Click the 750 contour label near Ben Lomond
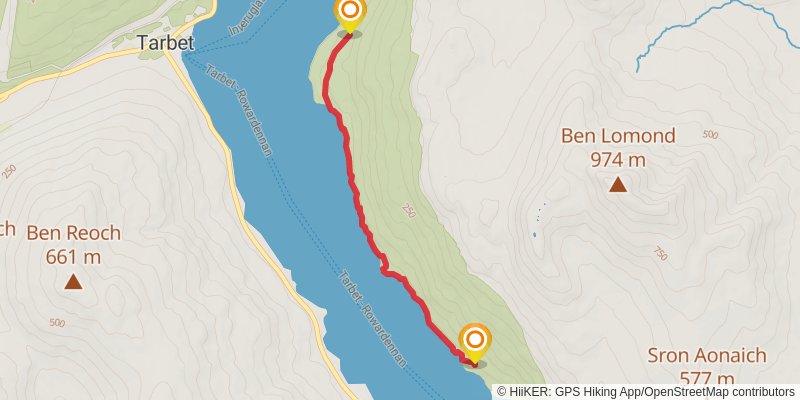 tap(660, 253)
